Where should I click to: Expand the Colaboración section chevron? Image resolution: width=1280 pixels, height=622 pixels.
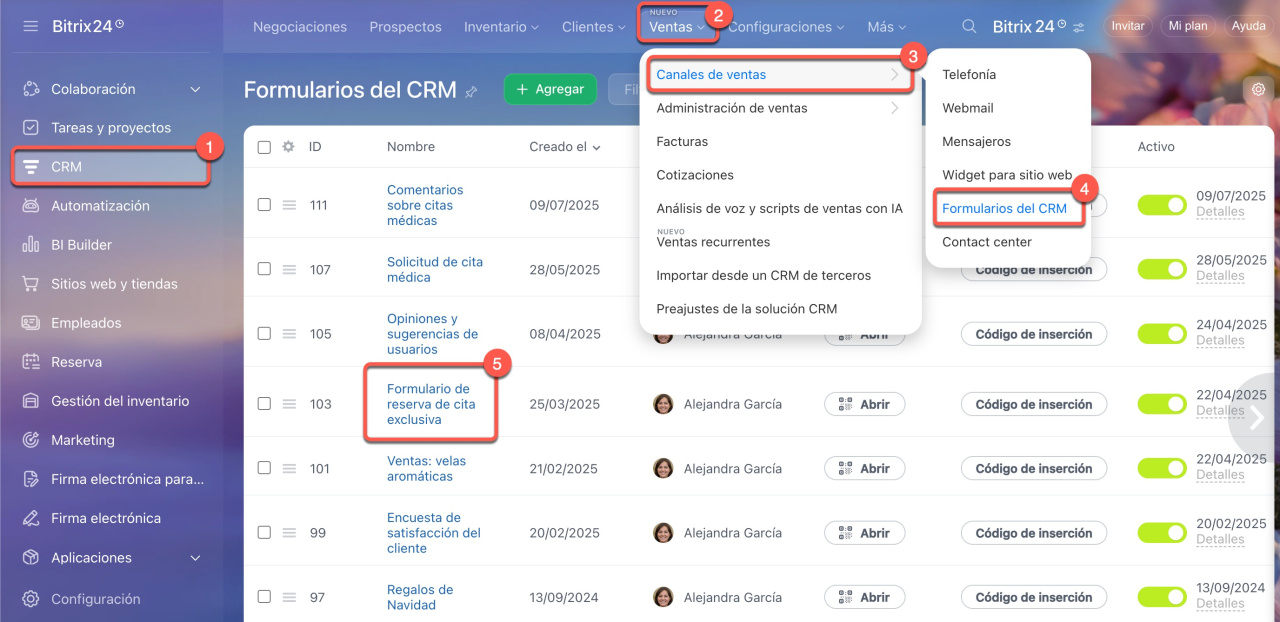195,90
